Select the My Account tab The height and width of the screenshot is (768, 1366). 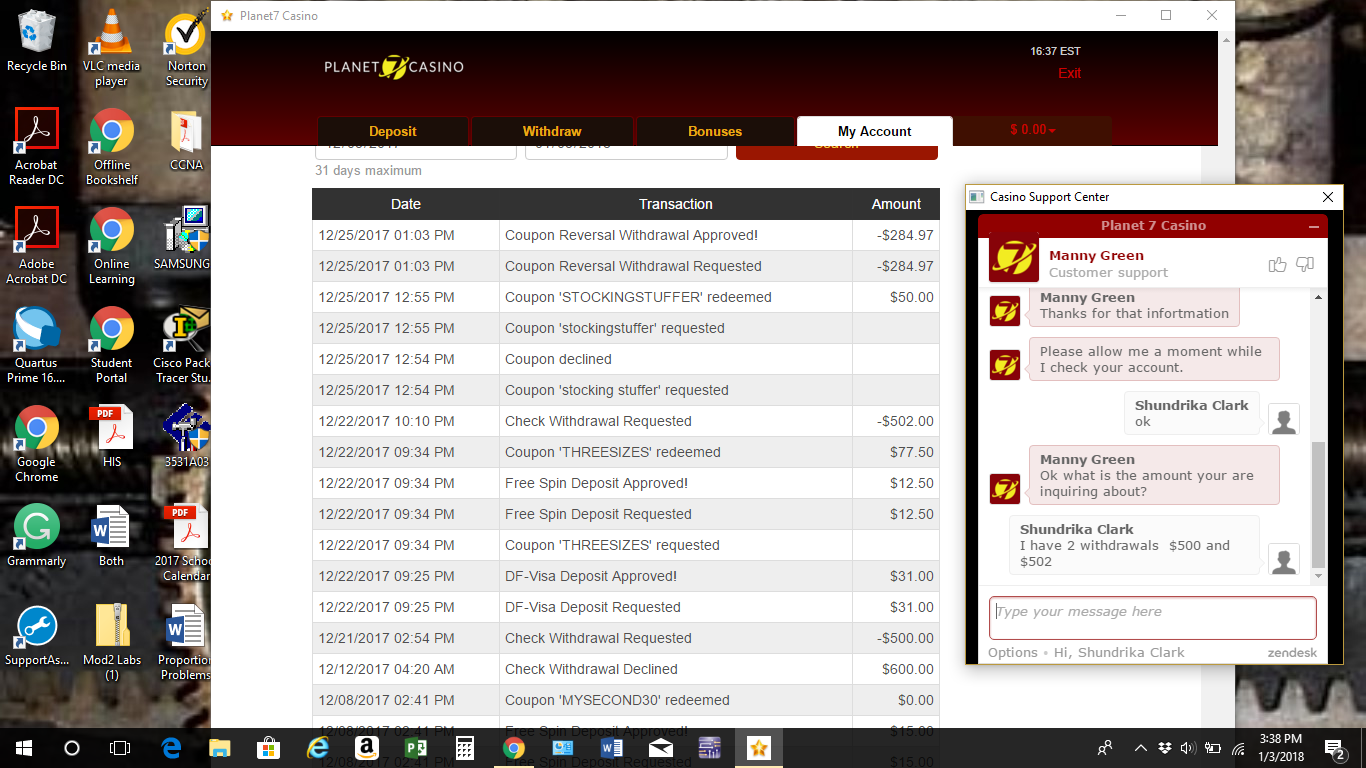875,131
